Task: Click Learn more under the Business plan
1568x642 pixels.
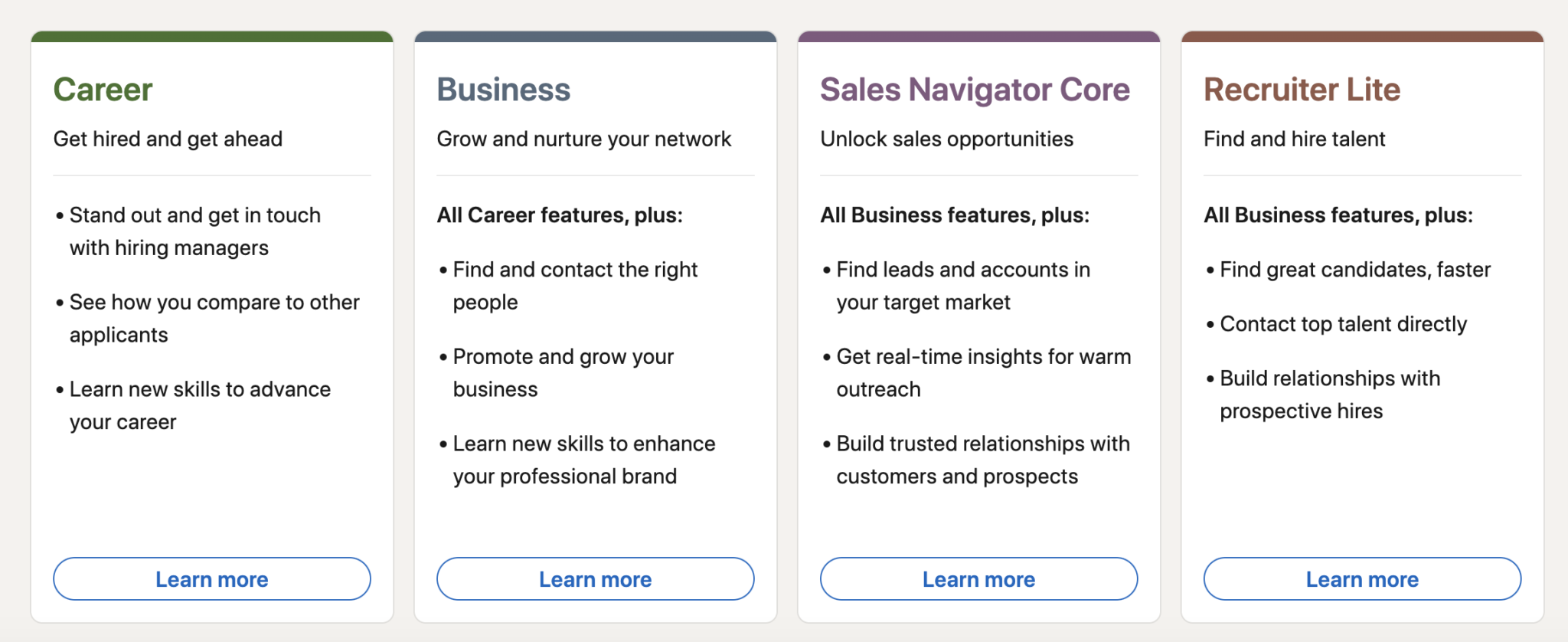Action: point(595,579)
